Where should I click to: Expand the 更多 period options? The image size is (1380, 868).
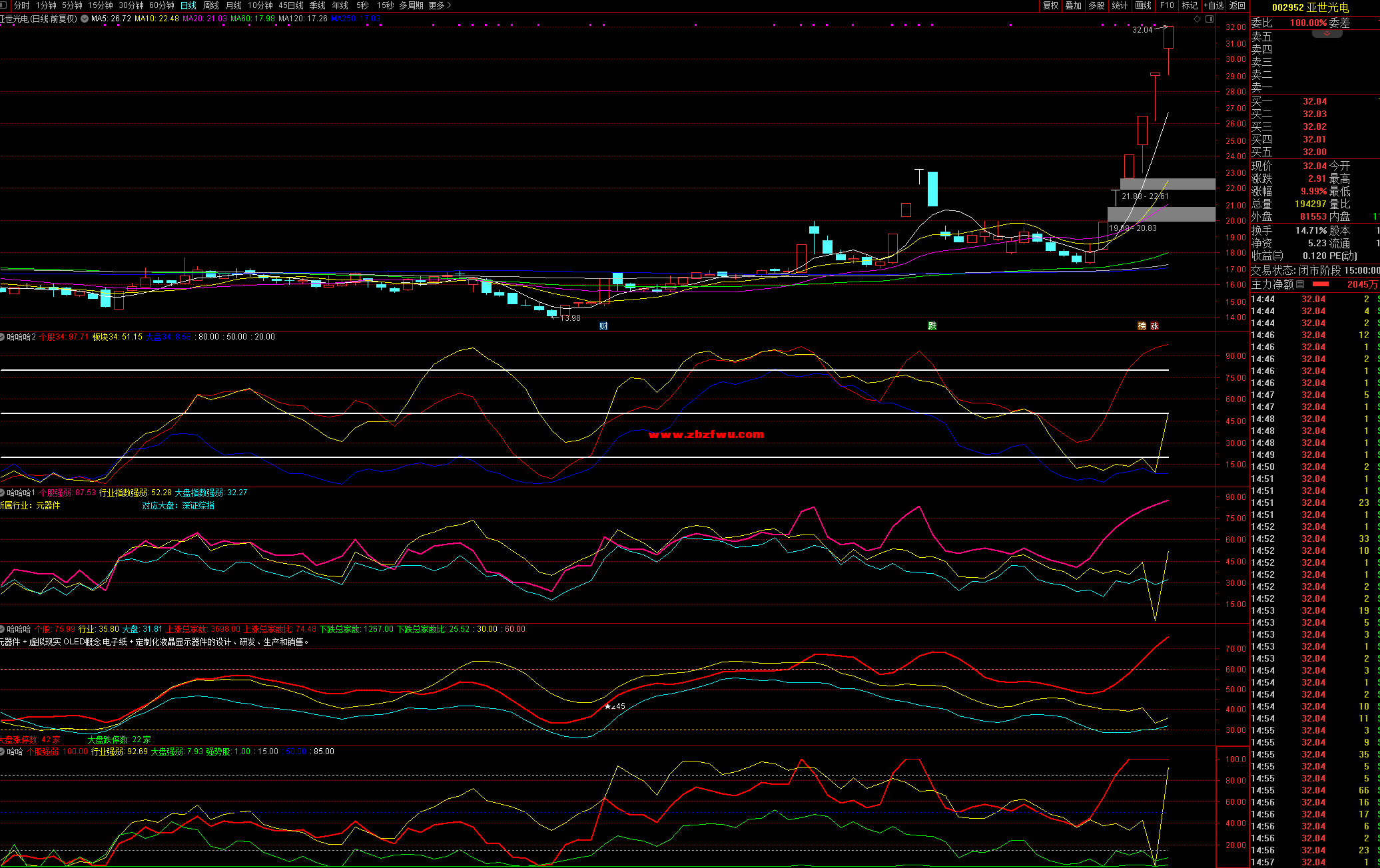tap(440, 5)
